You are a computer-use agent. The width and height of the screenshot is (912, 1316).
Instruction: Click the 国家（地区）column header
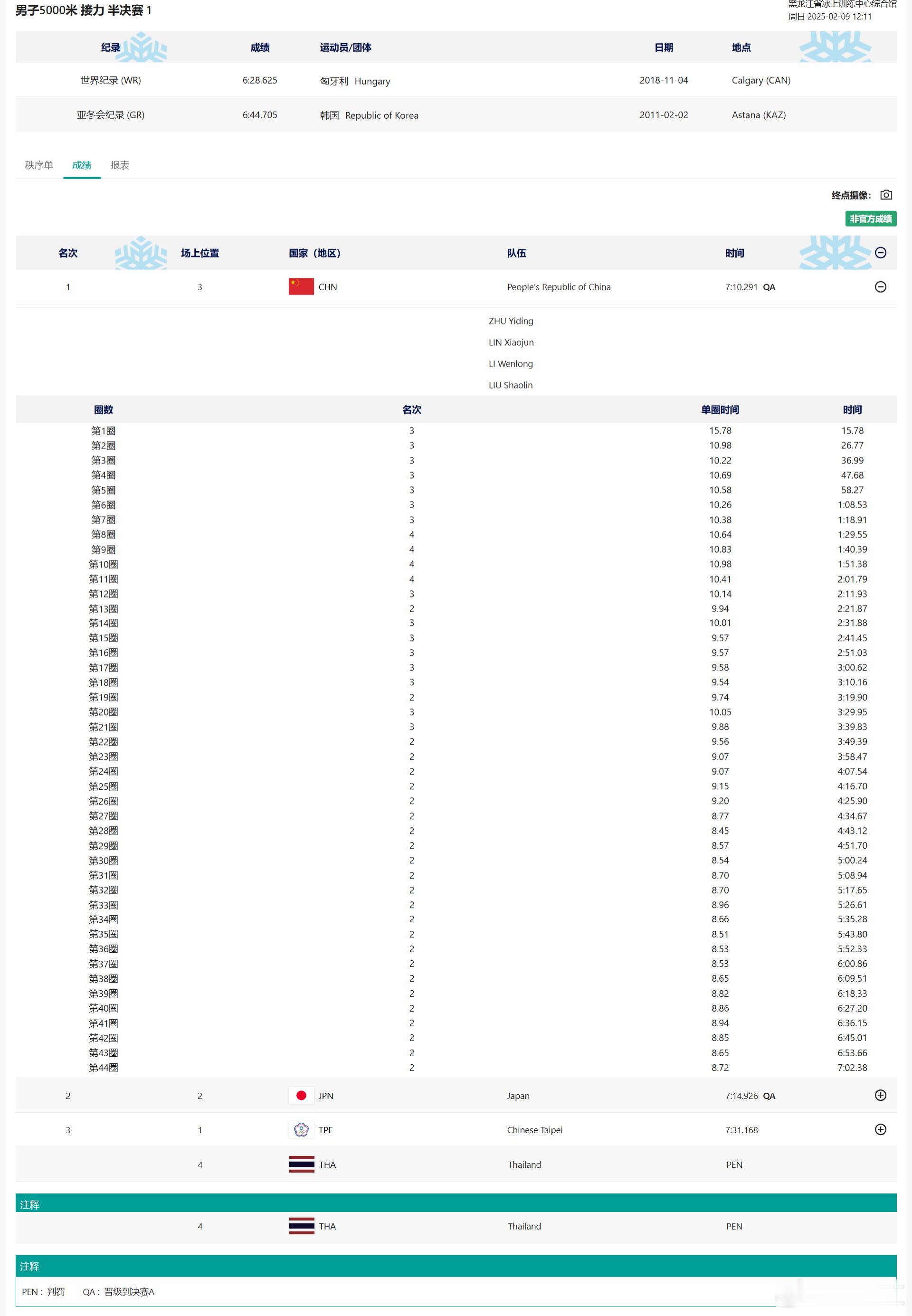tap(315, 253)
